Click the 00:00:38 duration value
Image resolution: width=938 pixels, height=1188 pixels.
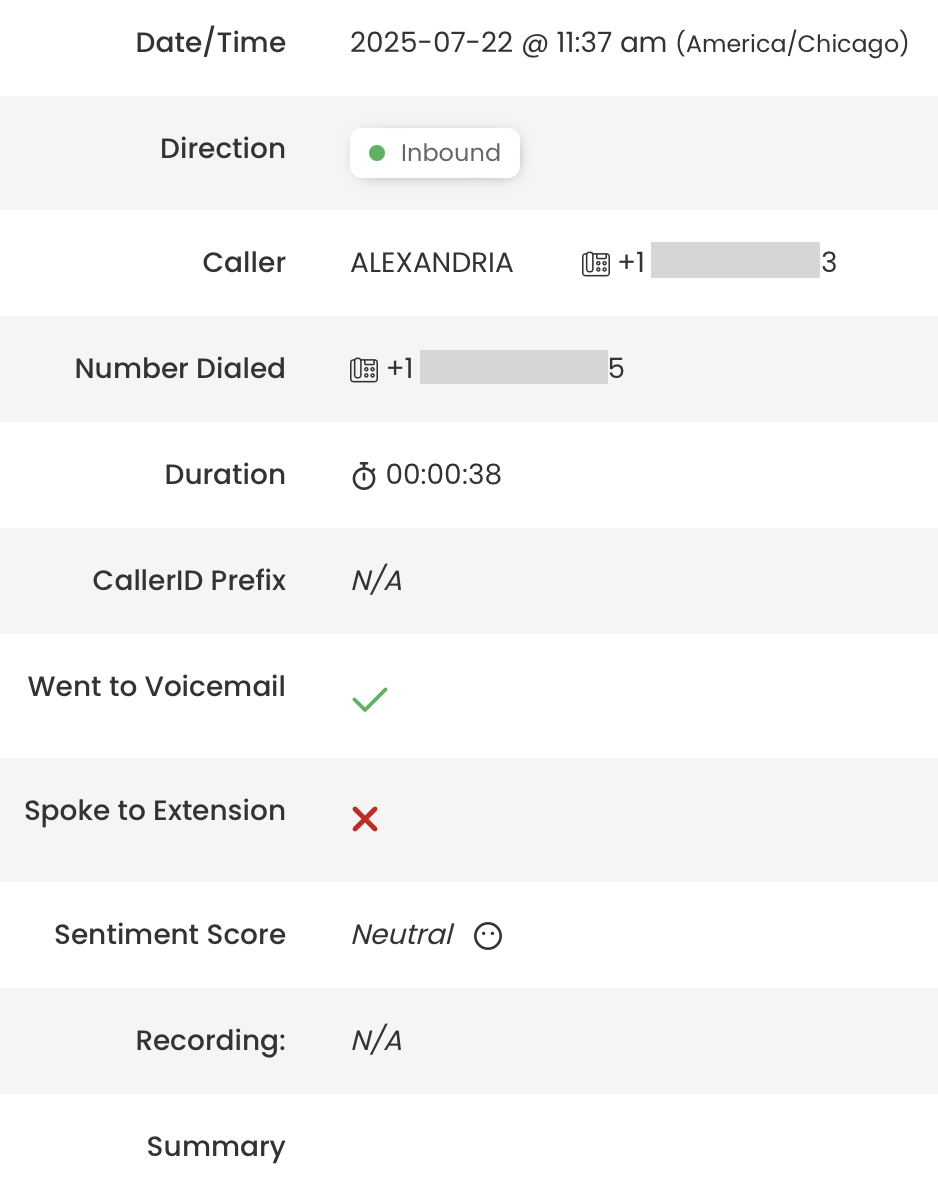pyautogui.click(x=444, y=475)
